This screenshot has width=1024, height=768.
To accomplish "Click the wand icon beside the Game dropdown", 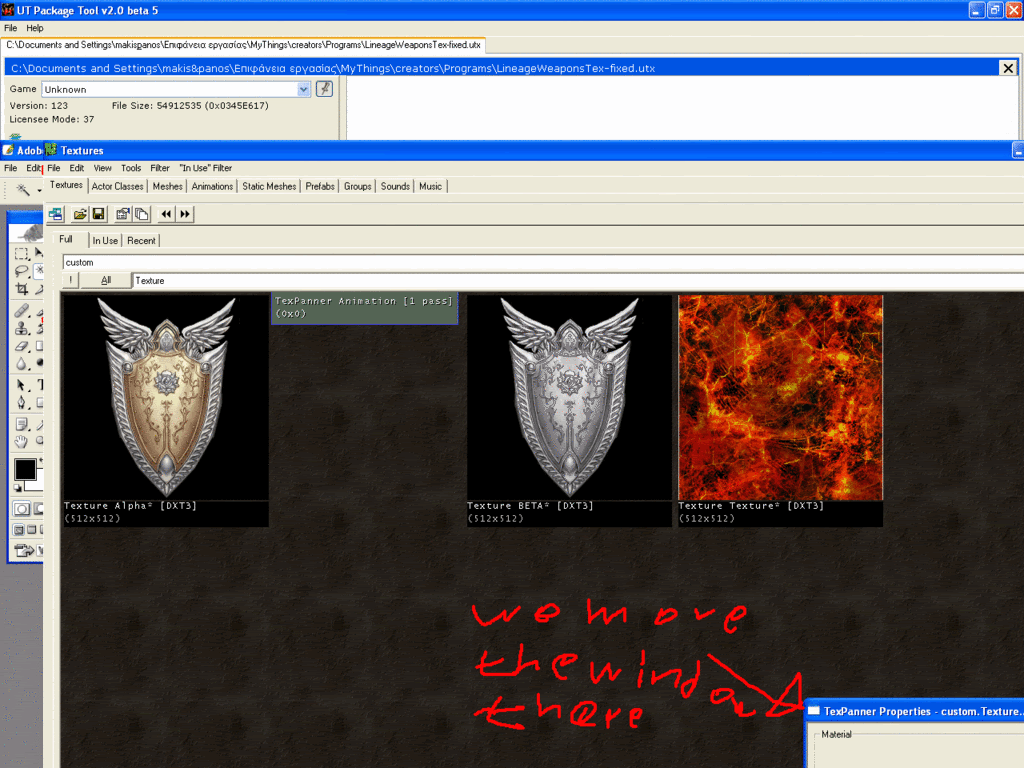I will coord(324,89).
